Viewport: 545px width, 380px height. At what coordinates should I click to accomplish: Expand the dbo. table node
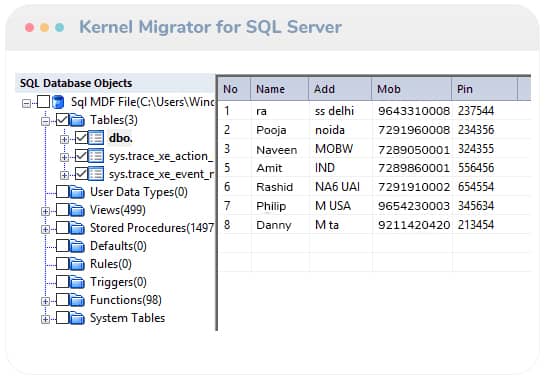(x=64, y=139)
